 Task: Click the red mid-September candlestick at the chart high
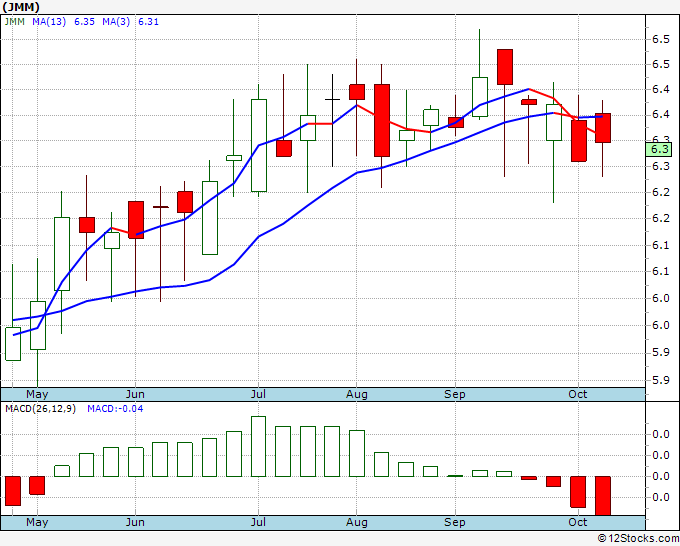click(x=505, y=67)
